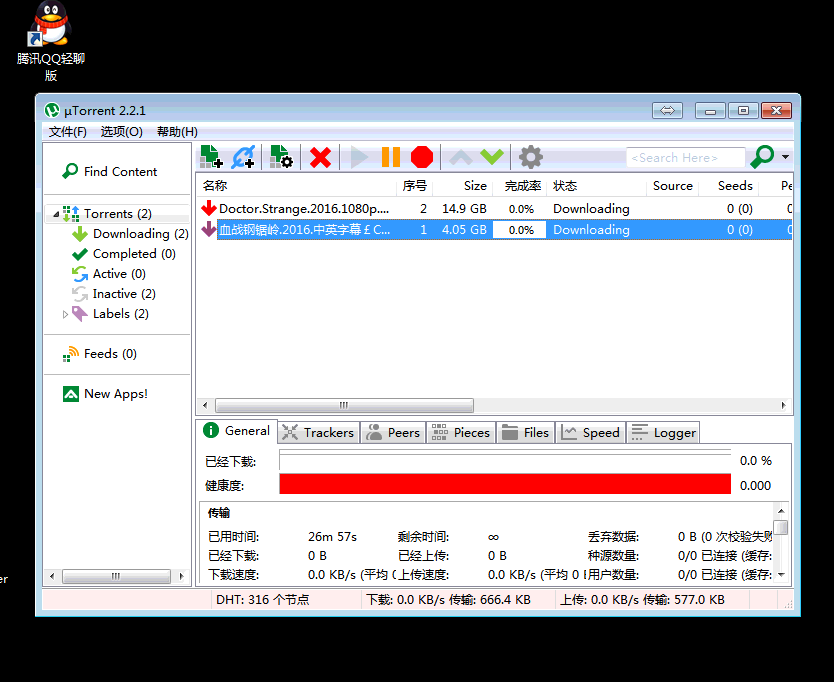834x682 pixels.
Task: Click the green search magnifier icon
Action: [x=762, y=157]
